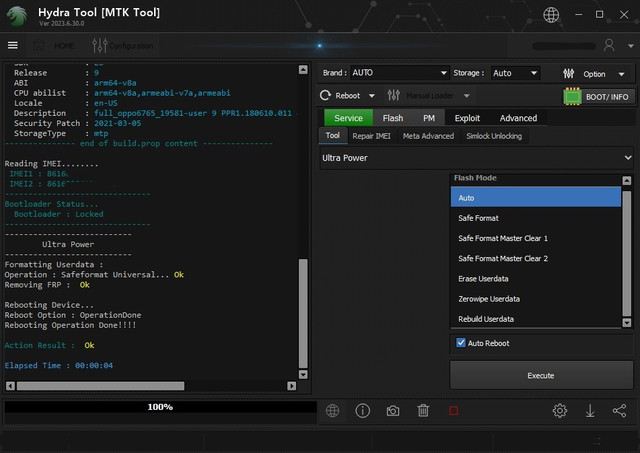Image resolution: width=640 pixels, height=453 pixels.
Task: Select Zerowipe Userdata flash mode
Action: click(x=536, y=299)
